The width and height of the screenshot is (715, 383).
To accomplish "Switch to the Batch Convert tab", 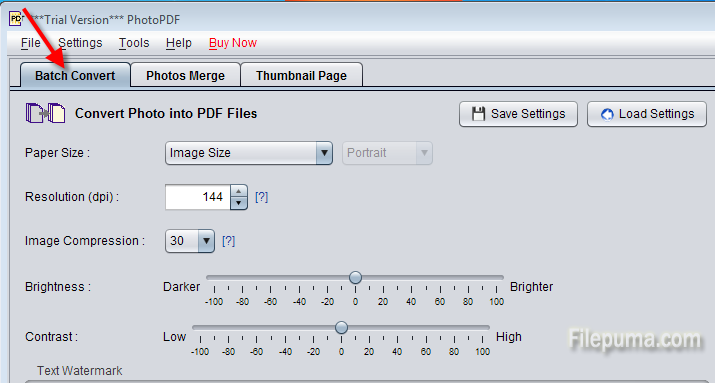I will point(75,75).
